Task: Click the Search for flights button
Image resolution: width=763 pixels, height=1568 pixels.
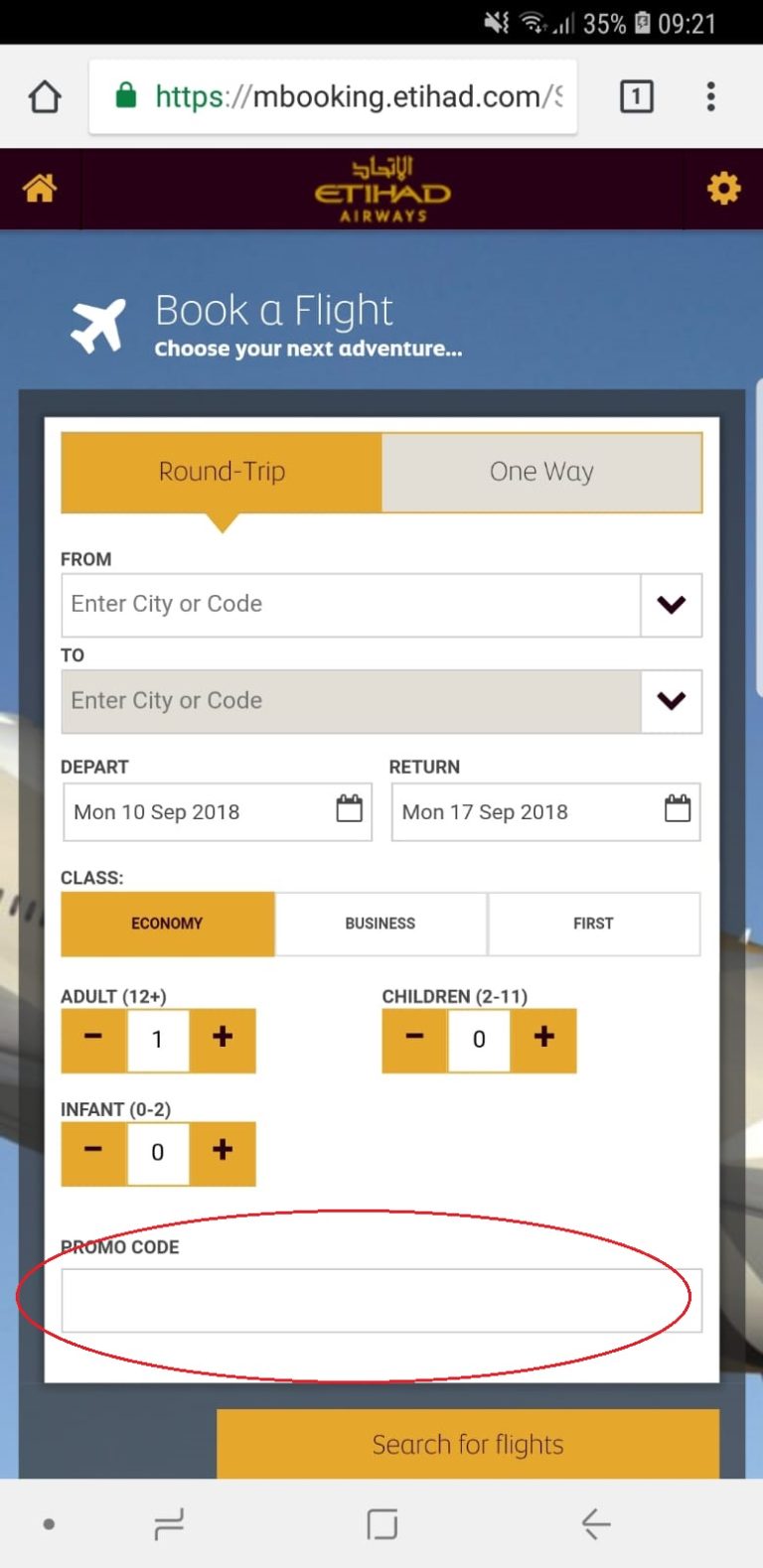Action: [467, 1445]
